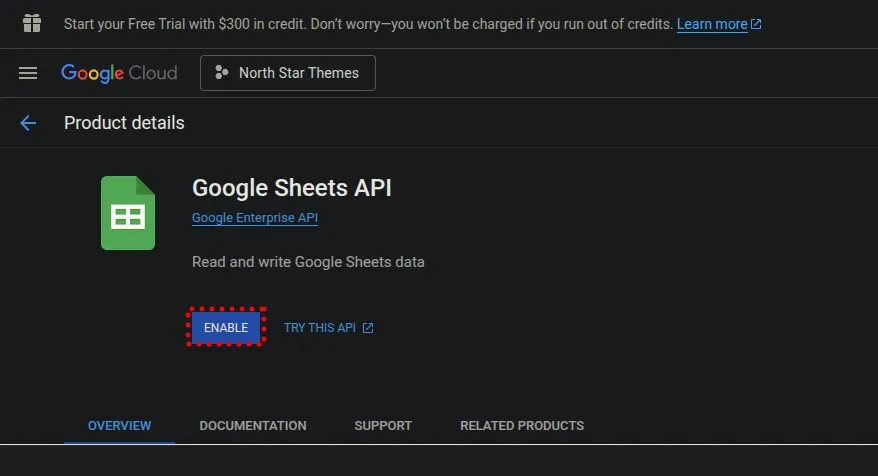The width and height of the screenshot is (878, 476).
Task: Switch to the Related Products tab
Action: pos(522,426)
